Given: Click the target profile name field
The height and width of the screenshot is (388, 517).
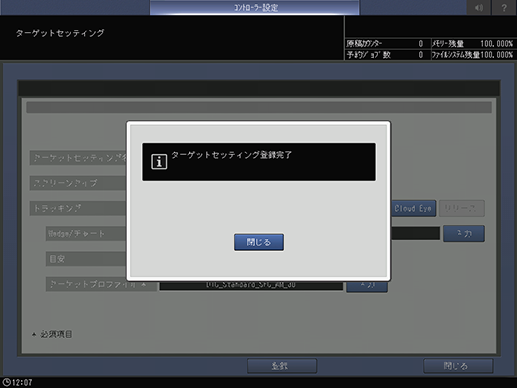Looking at the screenshot, I should (251, 286).
